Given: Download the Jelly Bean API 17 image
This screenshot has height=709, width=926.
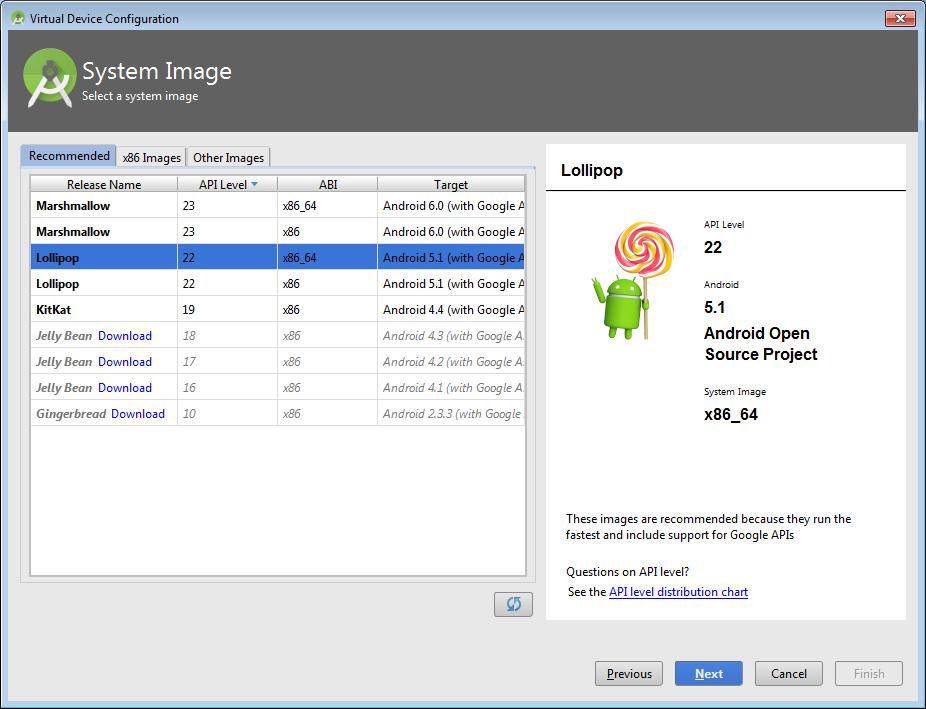Looking at the screenshot, I should tap(125, 361).
